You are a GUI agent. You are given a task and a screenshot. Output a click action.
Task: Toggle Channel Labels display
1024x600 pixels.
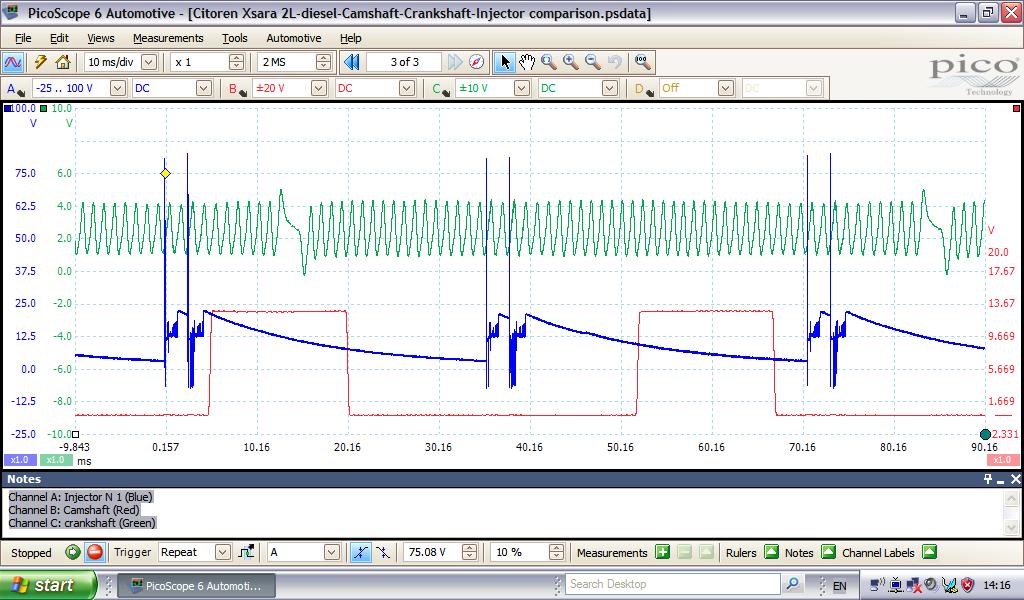pyautogui.click(x=929, y=552)
